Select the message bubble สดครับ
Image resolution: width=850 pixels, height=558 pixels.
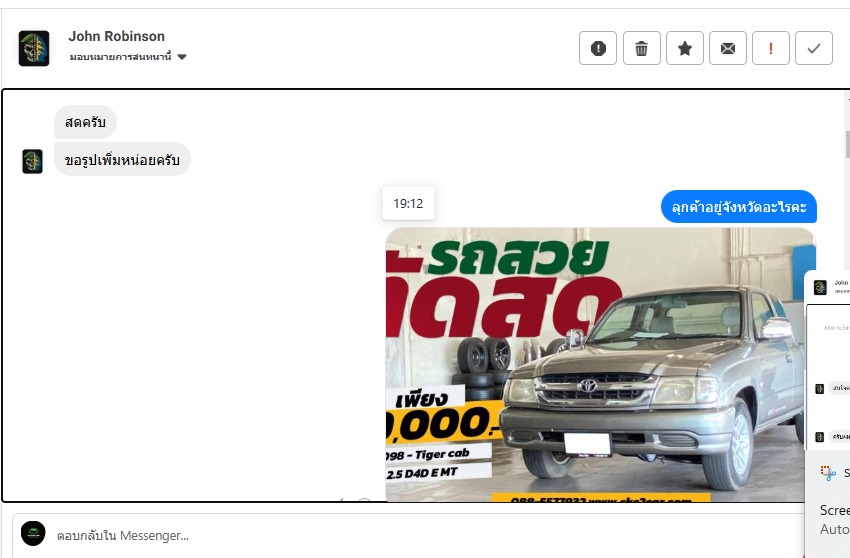pyautogui.click(x=85, y=122)
